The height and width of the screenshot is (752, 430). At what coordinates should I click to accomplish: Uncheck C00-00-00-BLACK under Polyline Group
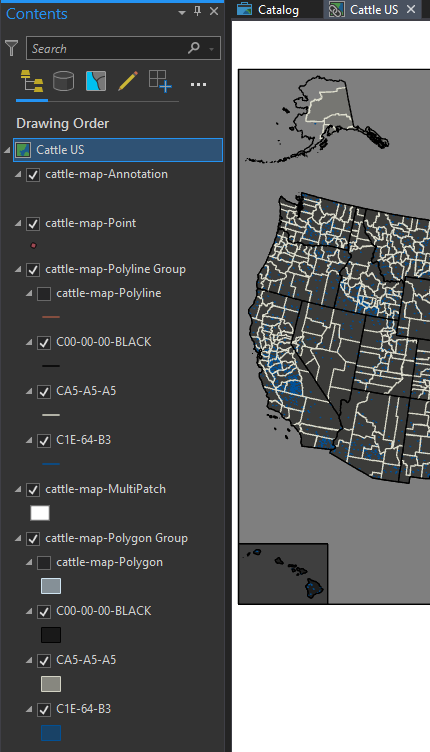tap(44, 343)
